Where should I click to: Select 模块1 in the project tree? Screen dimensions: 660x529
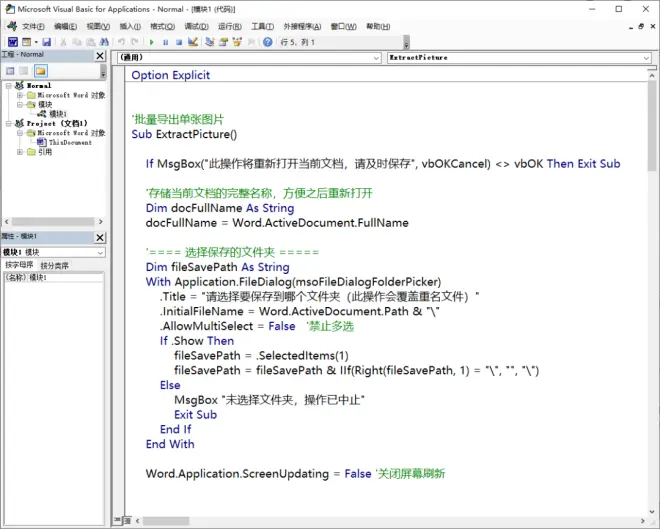tap(57, 114)
